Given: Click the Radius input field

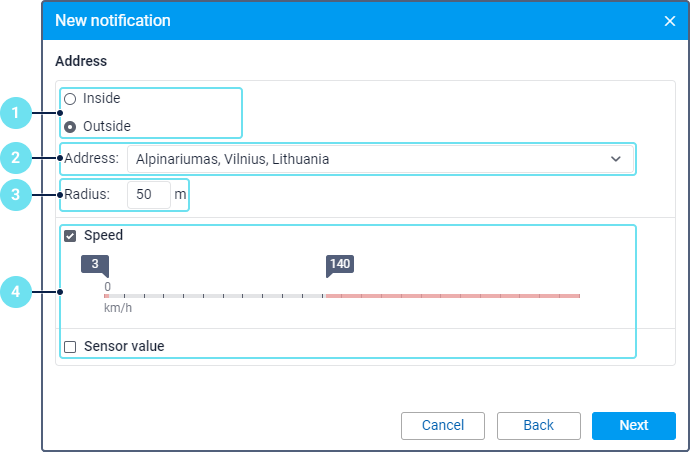Looking at the screenshot, I should click(x=148, y=195).
